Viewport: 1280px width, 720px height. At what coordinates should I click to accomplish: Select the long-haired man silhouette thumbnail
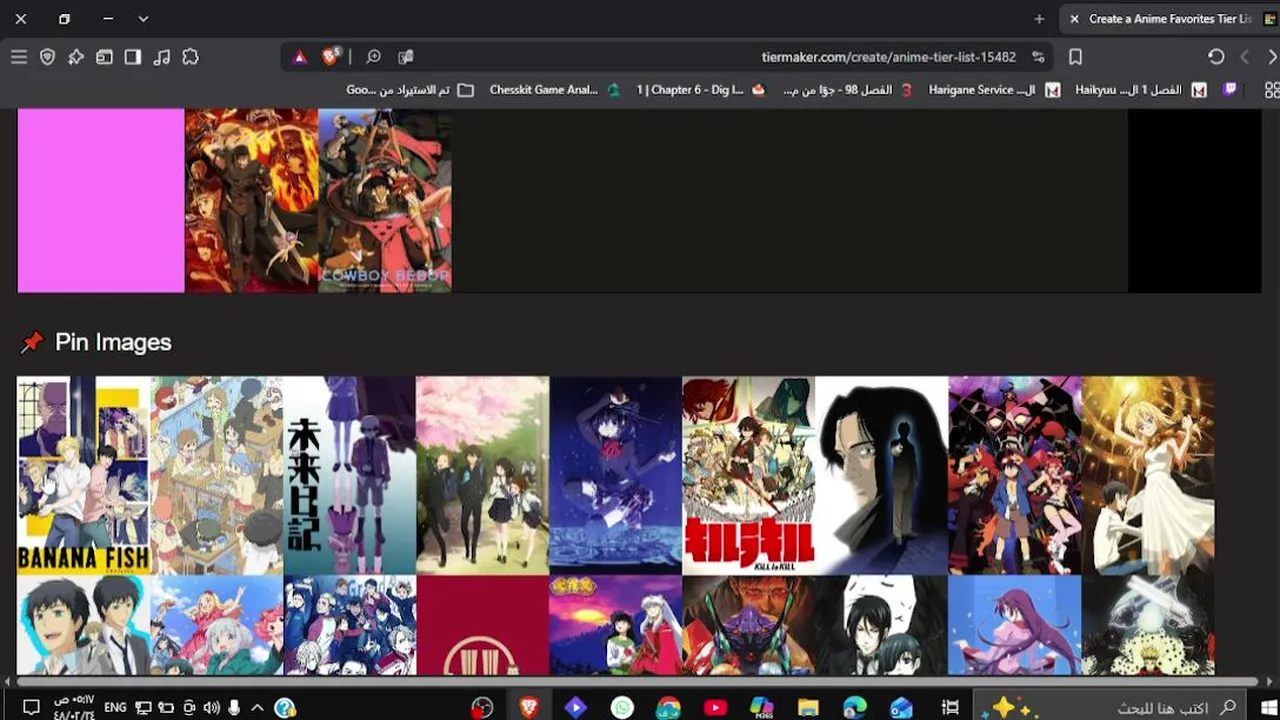coord(881,475)
